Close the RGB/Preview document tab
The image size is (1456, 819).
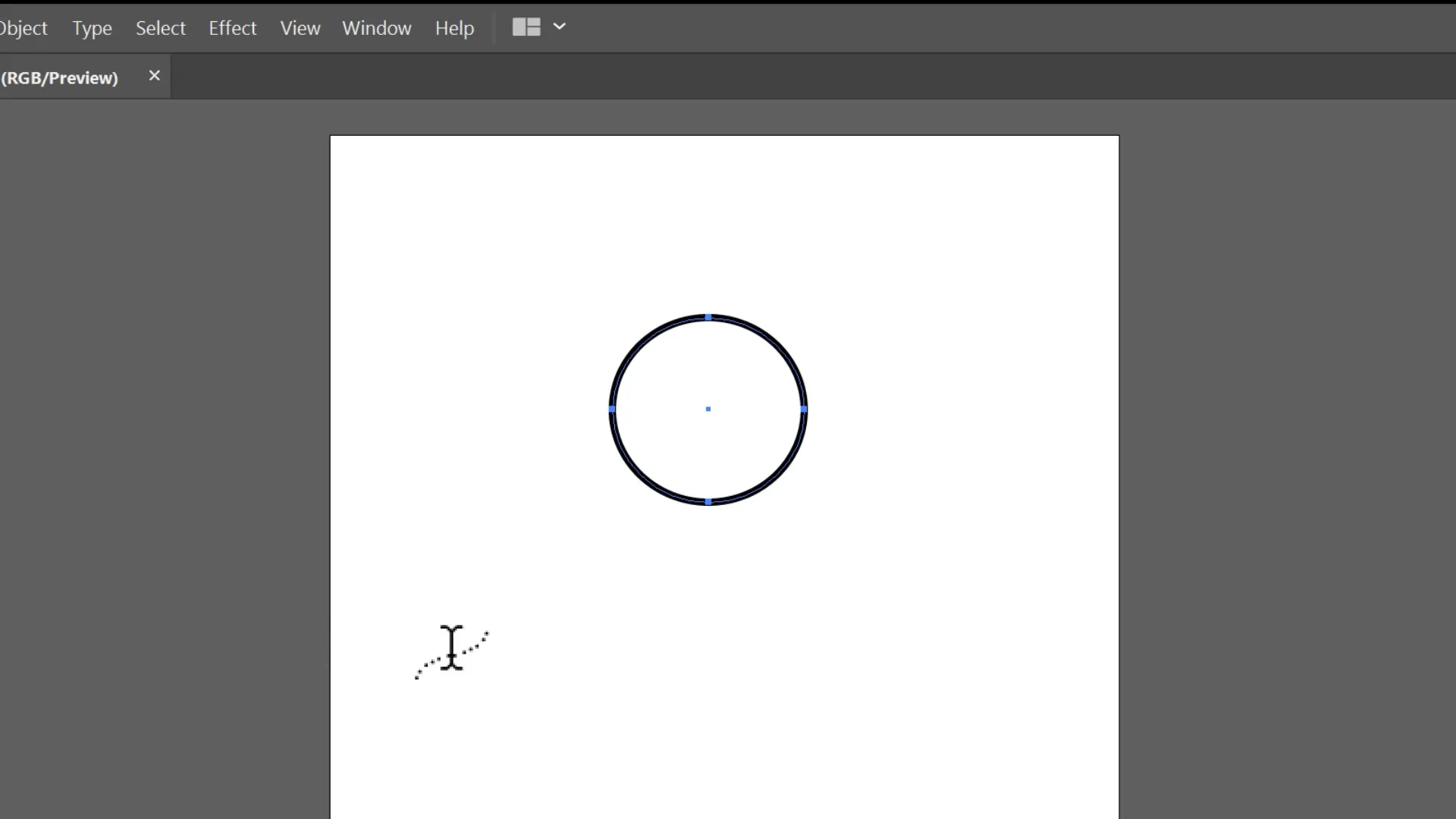pos(154,75)
